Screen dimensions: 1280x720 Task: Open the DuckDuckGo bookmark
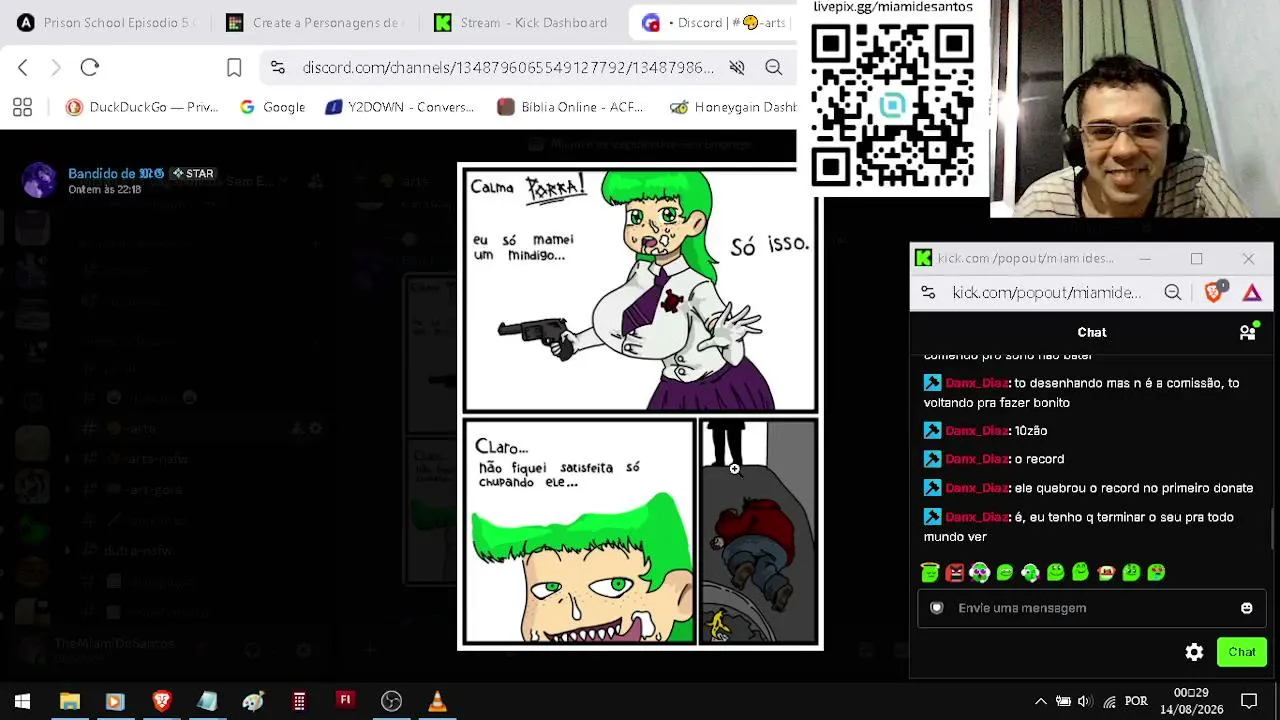tap(142, 107)
